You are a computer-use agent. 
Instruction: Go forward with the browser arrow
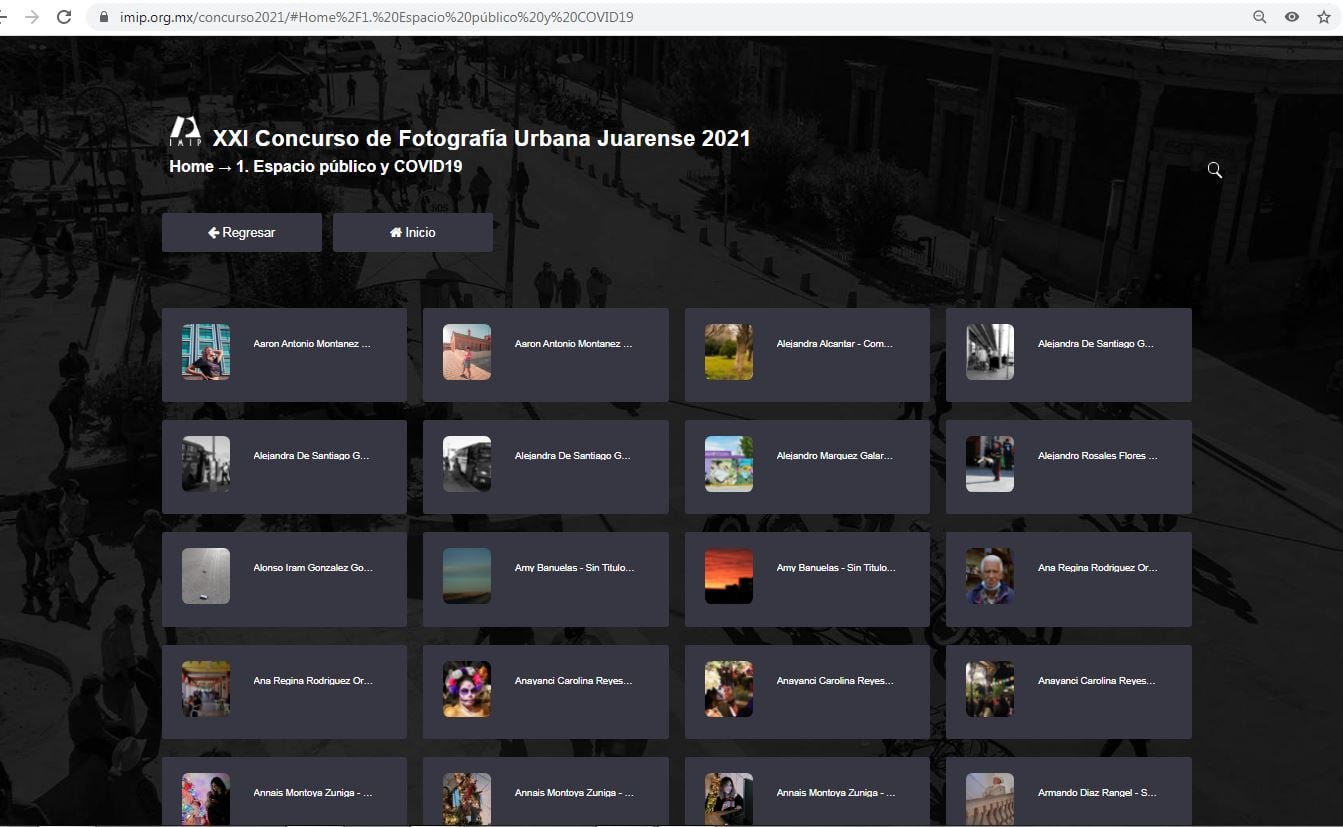(32, 17)
